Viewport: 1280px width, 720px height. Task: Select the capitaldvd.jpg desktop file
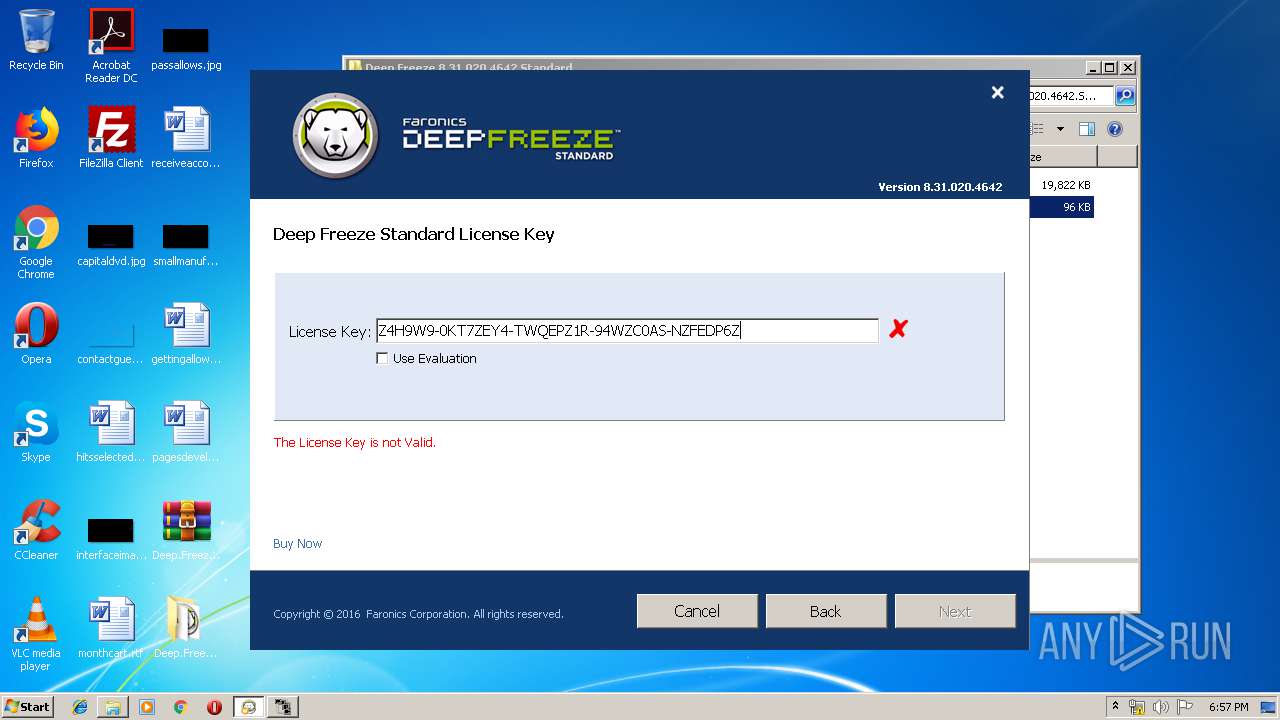coord(111,244)
